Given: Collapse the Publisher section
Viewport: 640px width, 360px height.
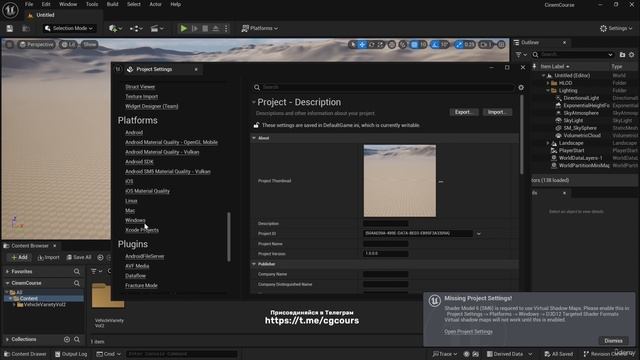Looking at the screenshot, I should point(254,264).
